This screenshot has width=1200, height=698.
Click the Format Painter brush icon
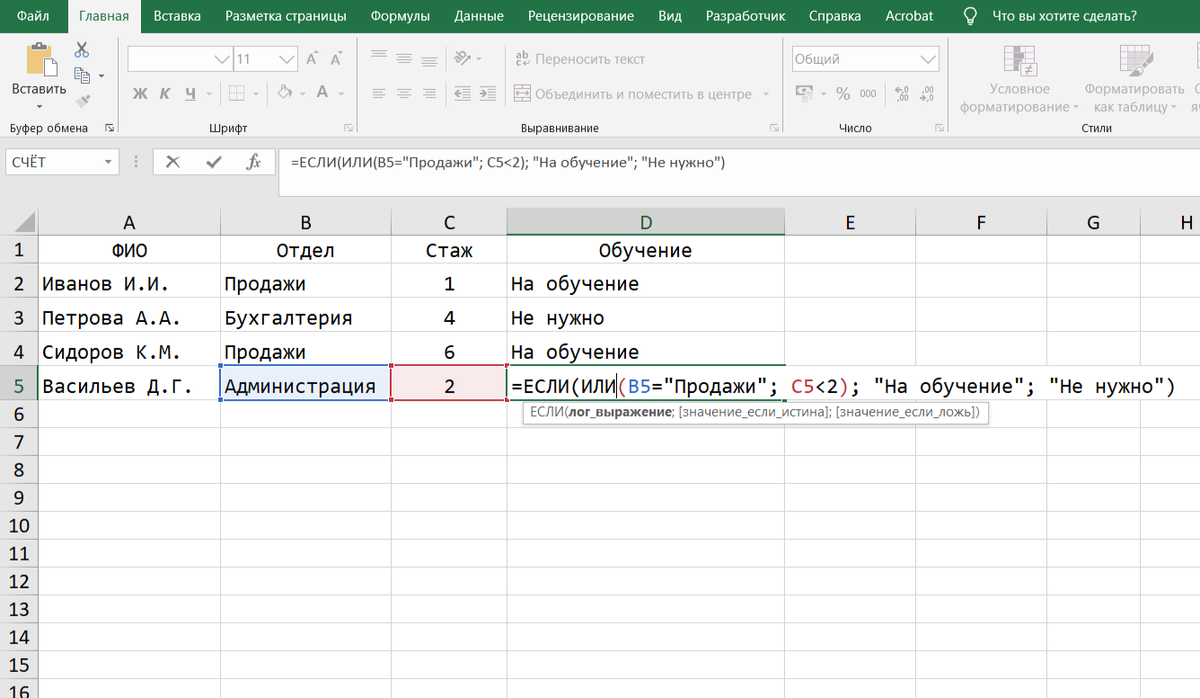click(83, 100)
